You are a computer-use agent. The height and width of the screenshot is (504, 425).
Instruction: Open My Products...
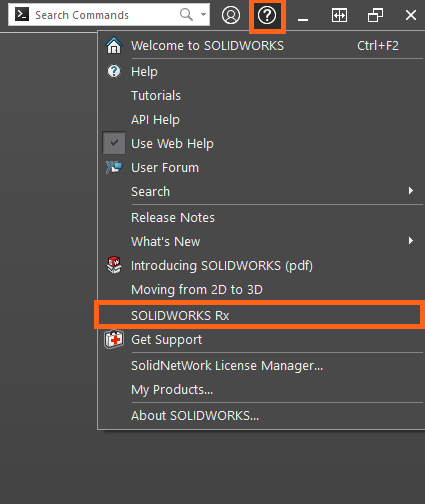[x=261, y=390]
